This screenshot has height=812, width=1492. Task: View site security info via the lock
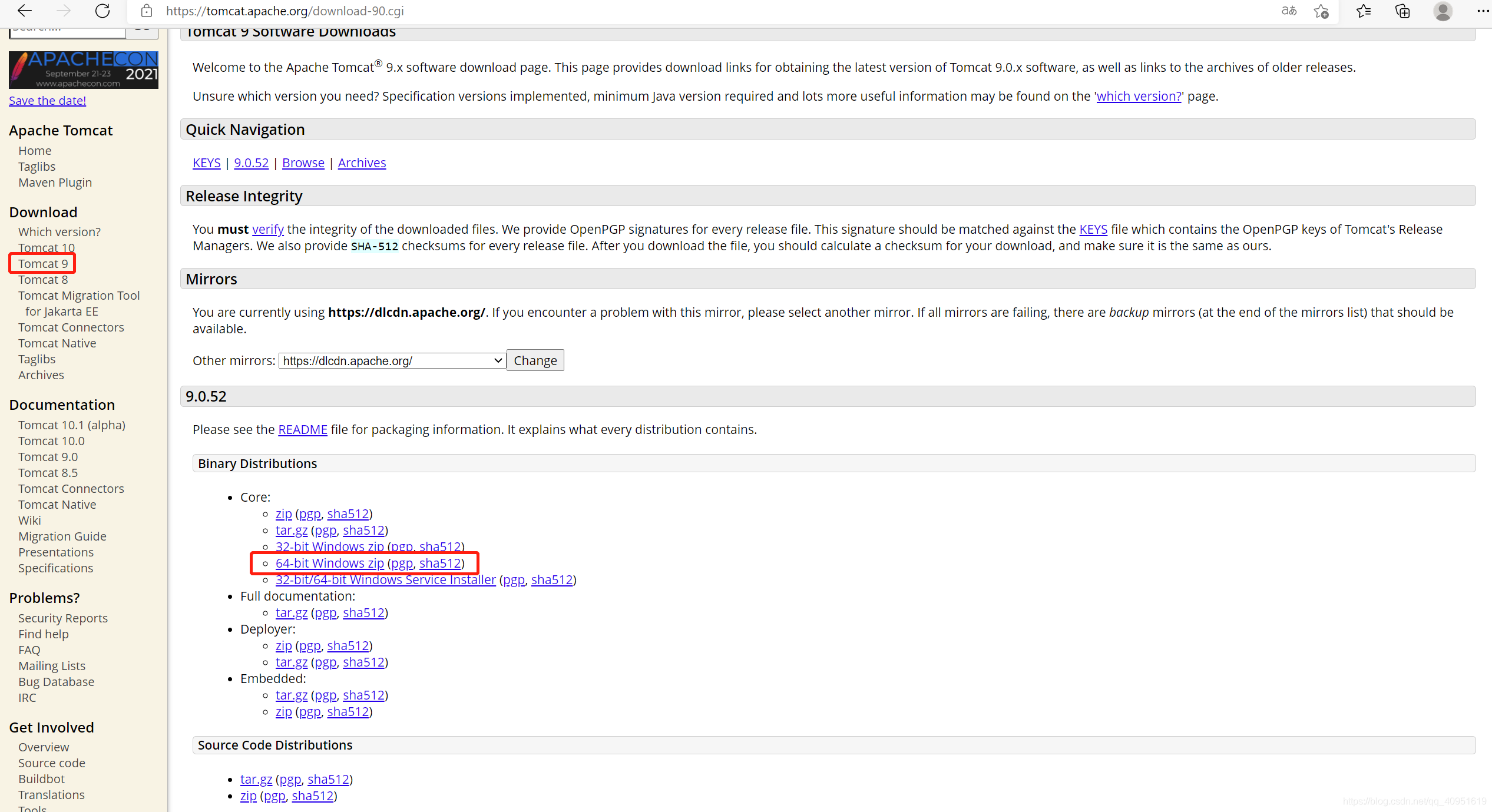[x=145, y=11]
